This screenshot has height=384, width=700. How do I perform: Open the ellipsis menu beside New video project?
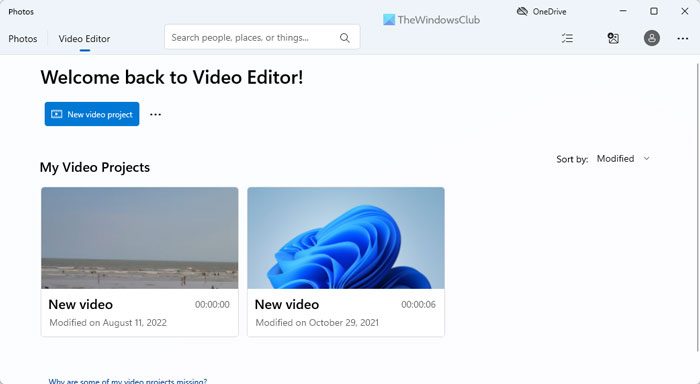(155, 115)
